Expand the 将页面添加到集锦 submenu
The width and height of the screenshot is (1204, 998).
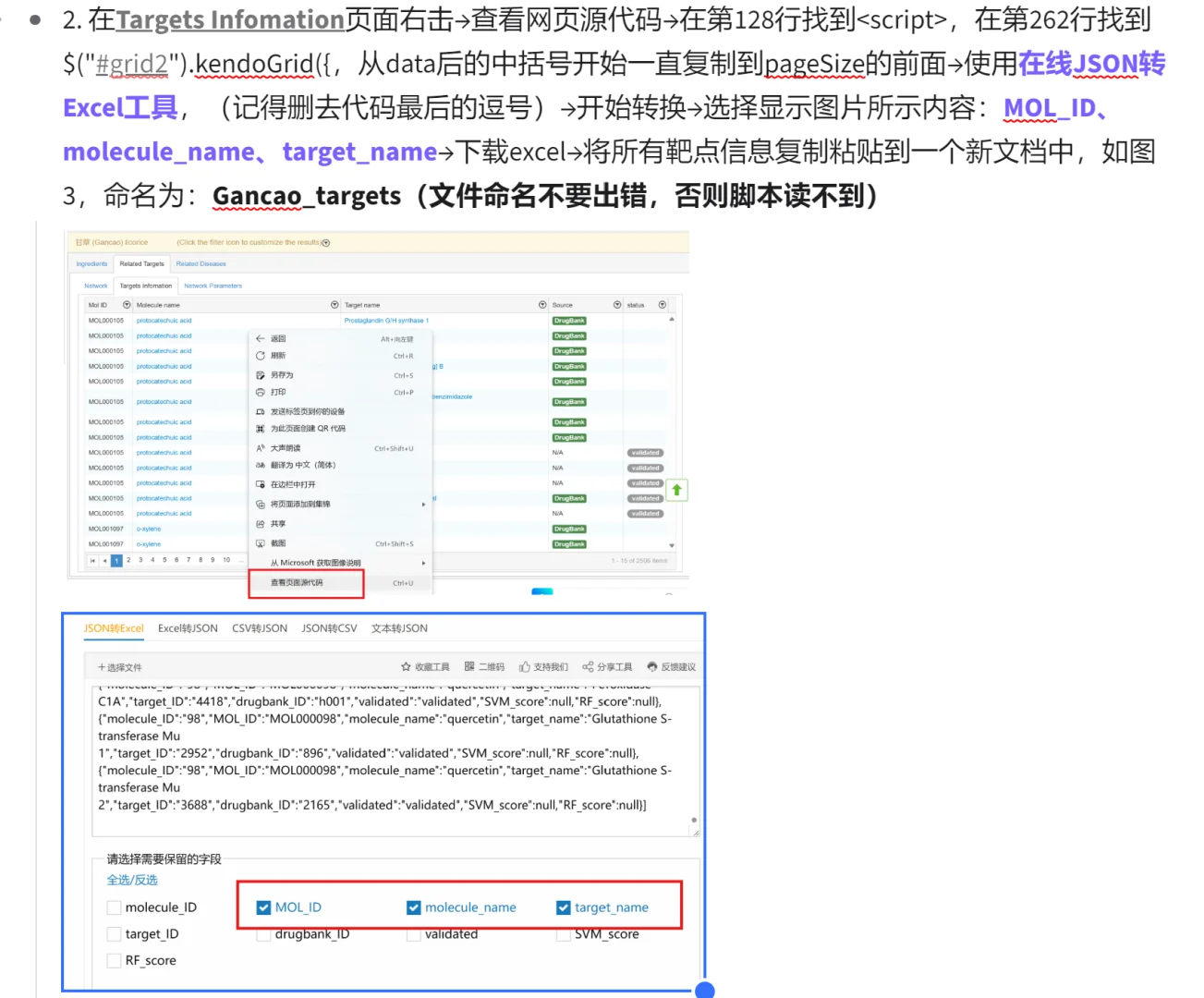[423, 504]
